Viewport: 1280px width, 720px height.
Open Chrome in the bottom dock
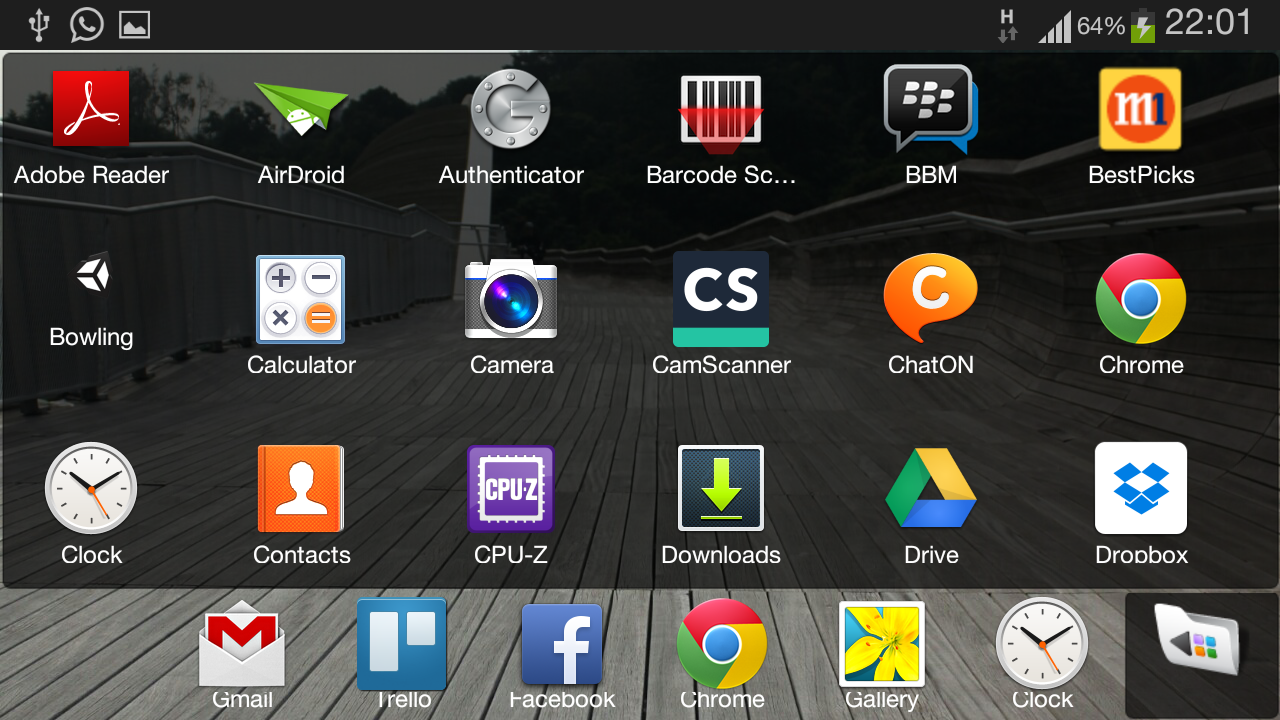click(x=722, y=645)
